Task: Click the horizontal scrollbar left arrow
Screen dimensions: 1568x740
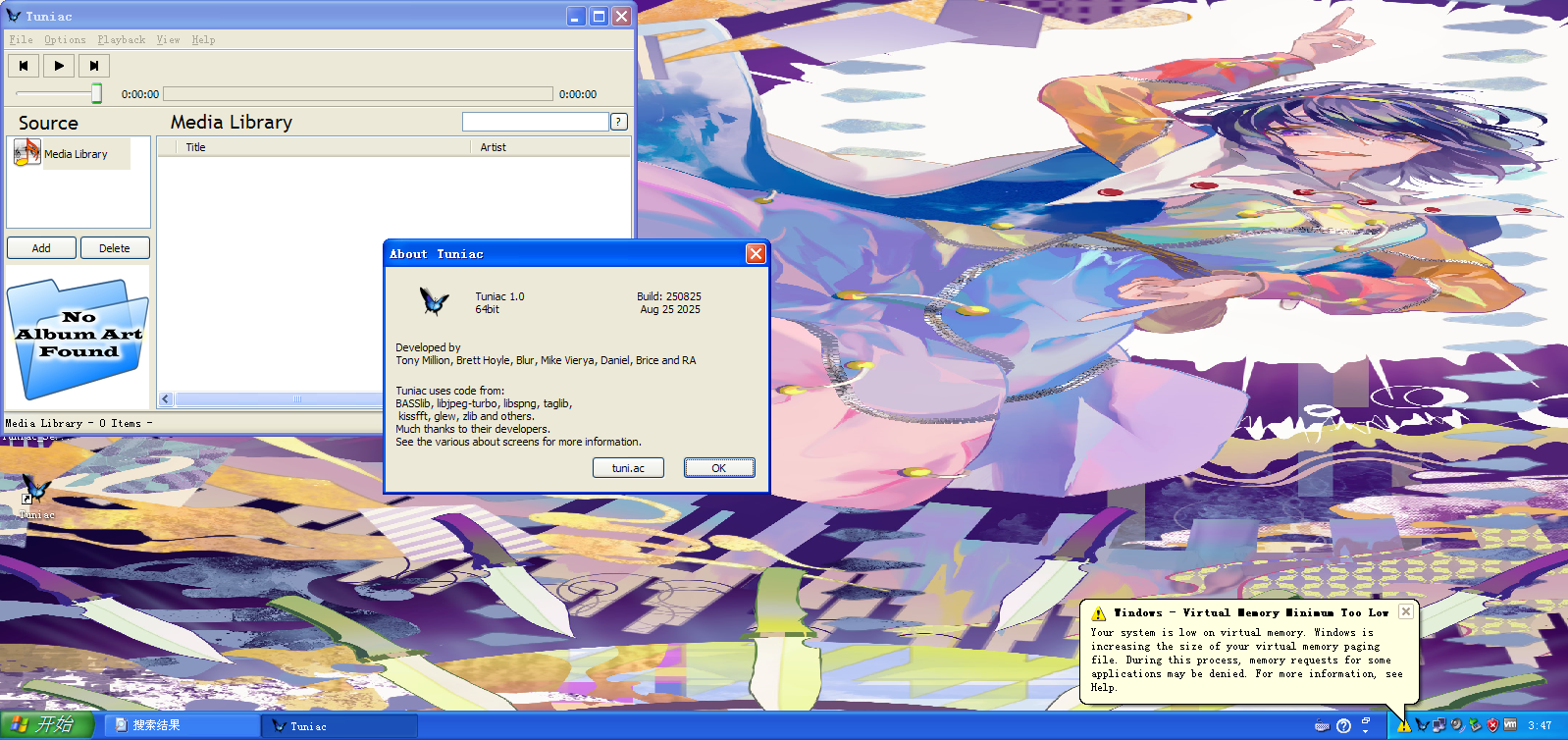Action: 166,399
